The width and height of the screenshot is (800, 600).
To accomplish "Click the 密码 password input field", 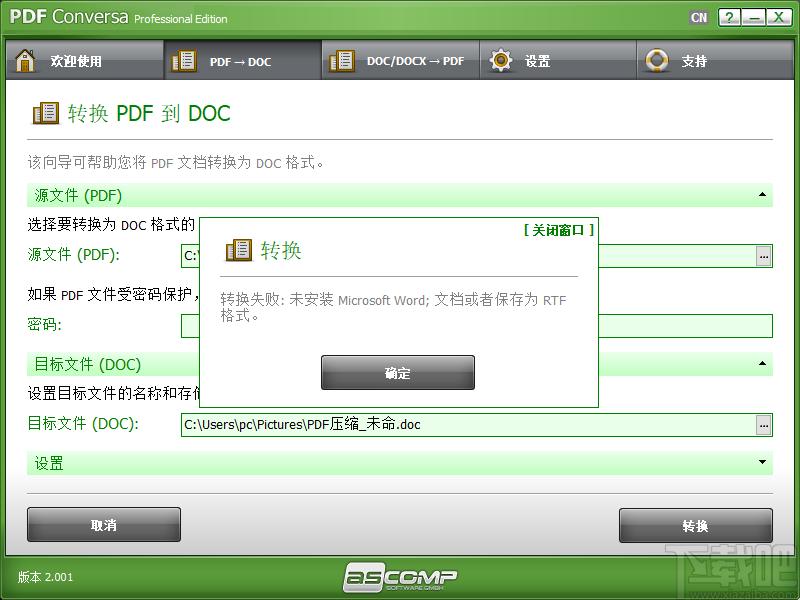I will click(685, 326).
